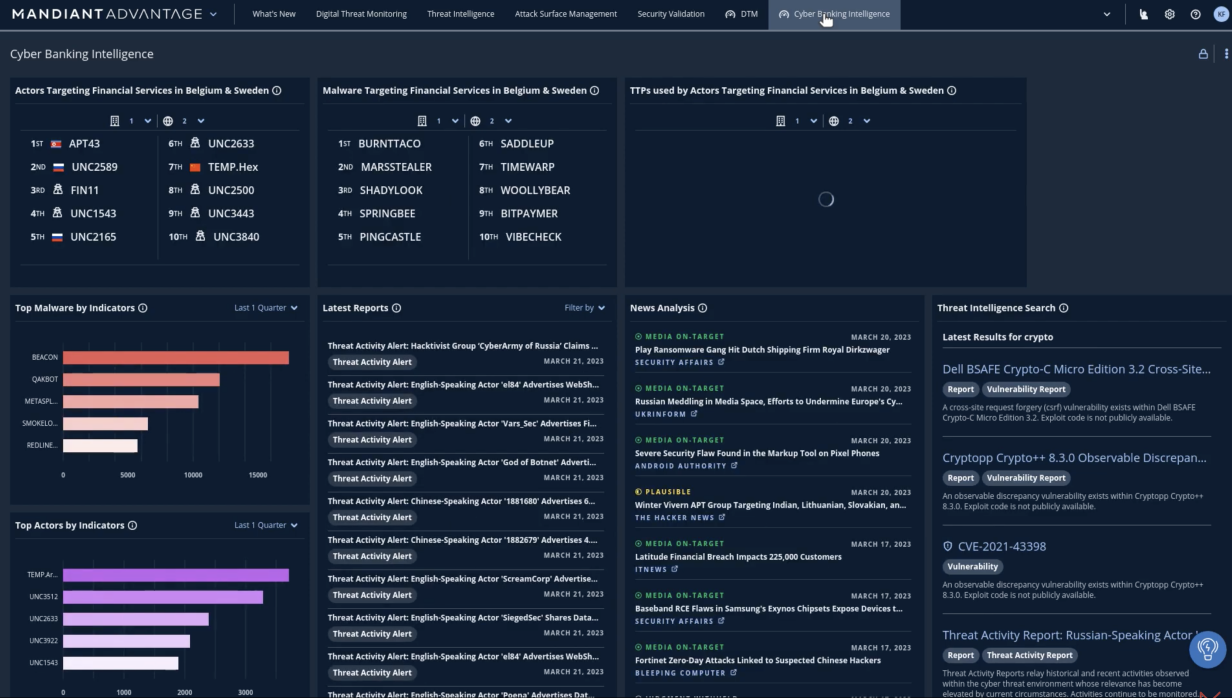Open external link icon next to SECURITY AFFAIRS first article
This screenshot has height=698, width=1232.
click(721, 362)
